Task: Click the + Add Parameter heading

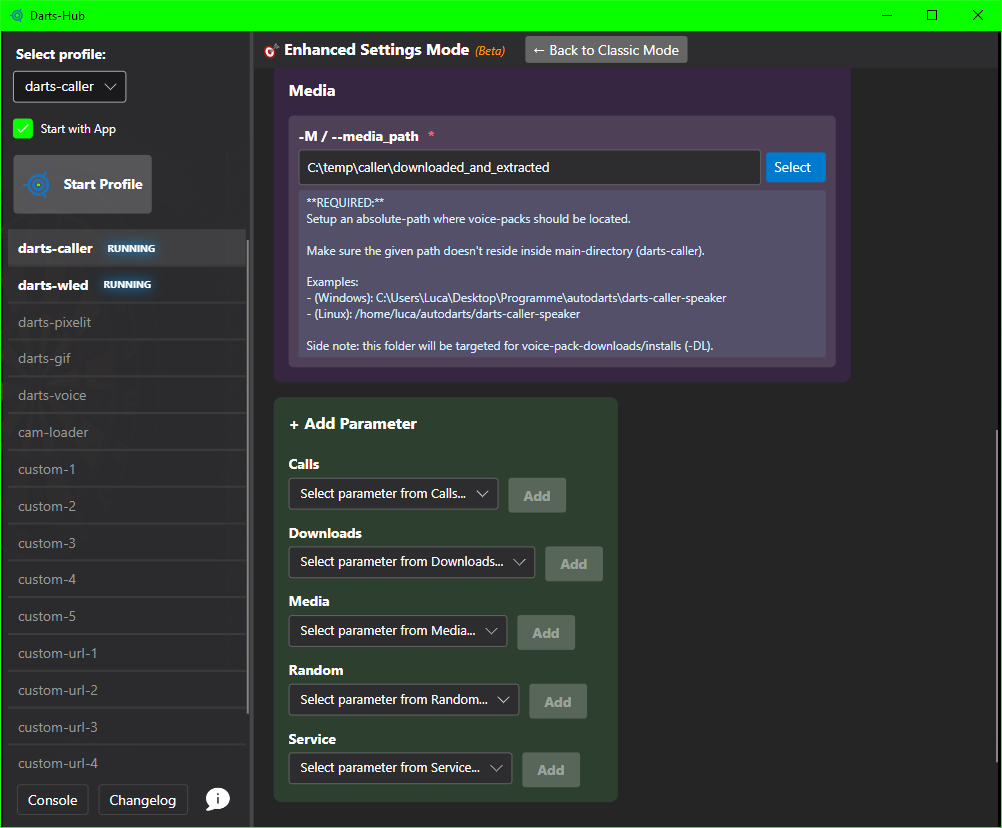Action: coord(353,424)
